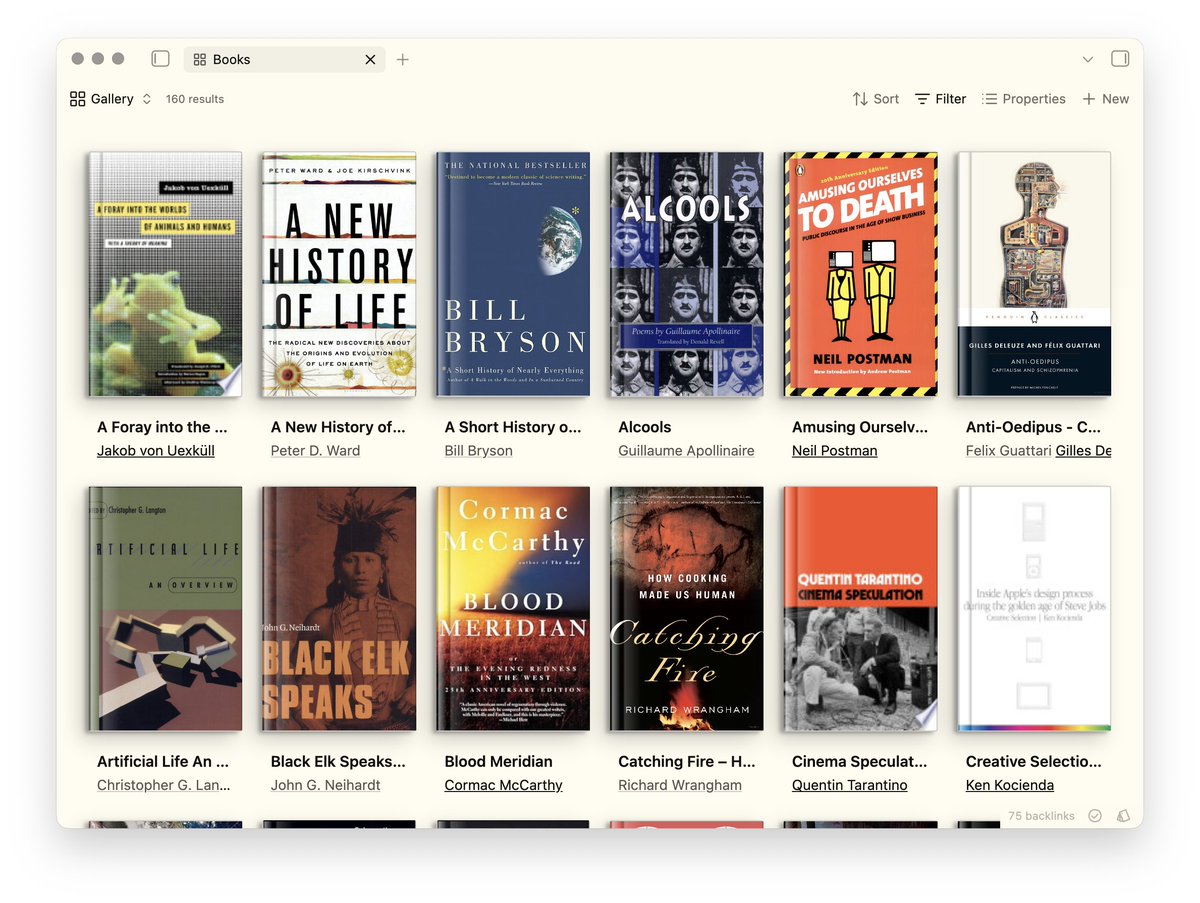Click the title 'Catching Fire – H...'
Screen dimensions: 1200x903
[686, 761]
